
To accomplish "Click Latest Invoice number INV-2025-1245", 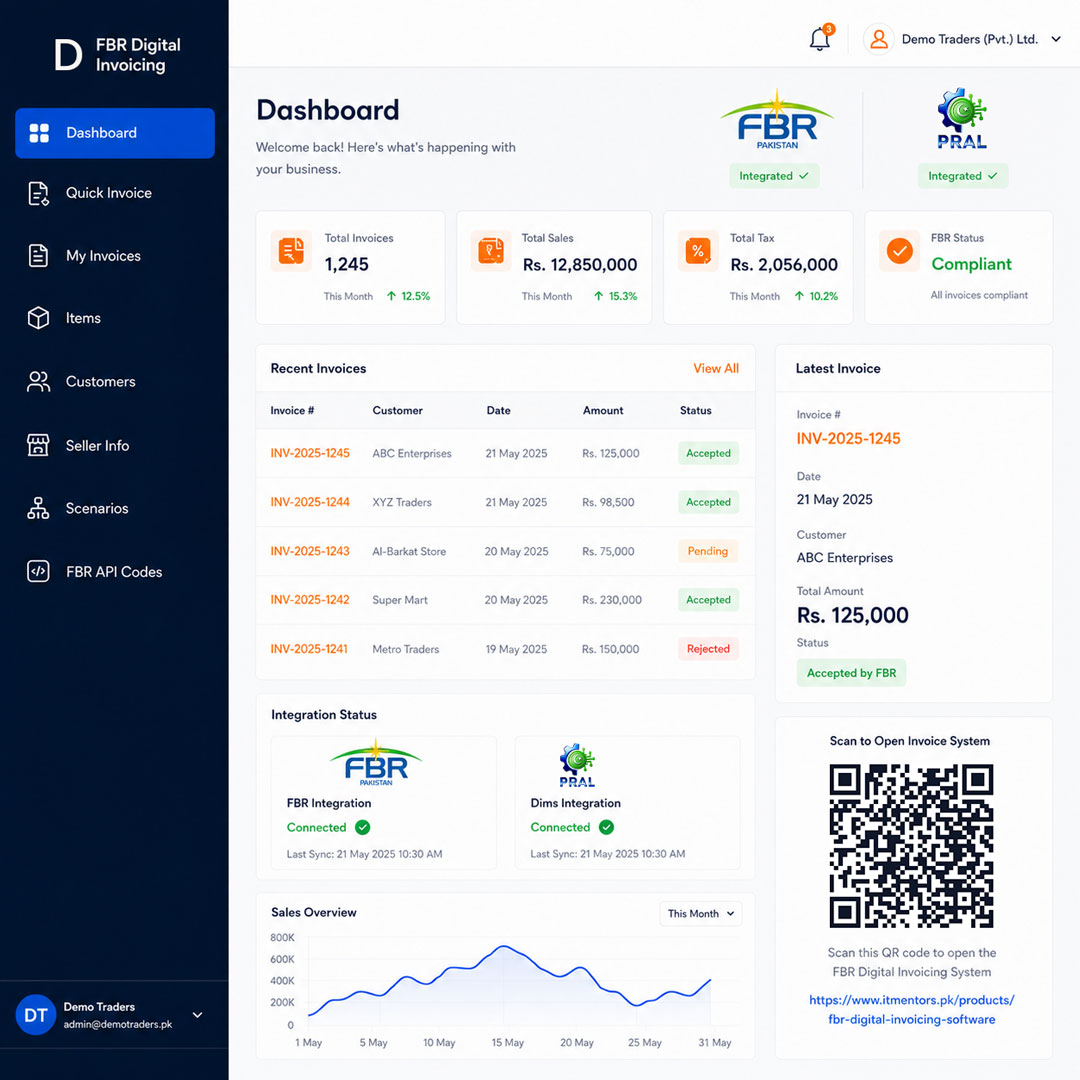I will [x=848, y=439].
